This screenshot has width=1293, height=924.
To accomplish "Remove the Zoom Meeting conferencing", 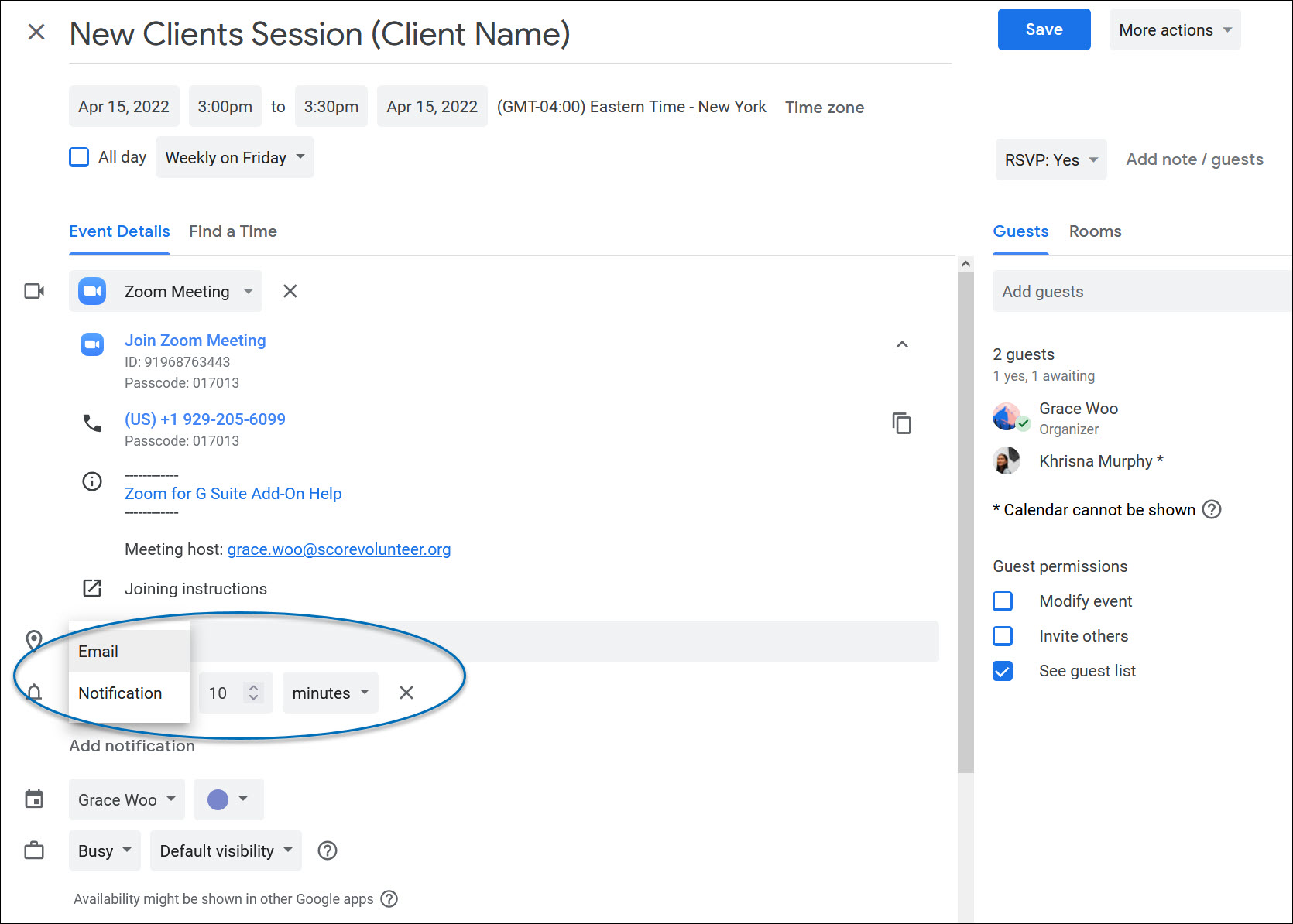I will tap(290, 291).
